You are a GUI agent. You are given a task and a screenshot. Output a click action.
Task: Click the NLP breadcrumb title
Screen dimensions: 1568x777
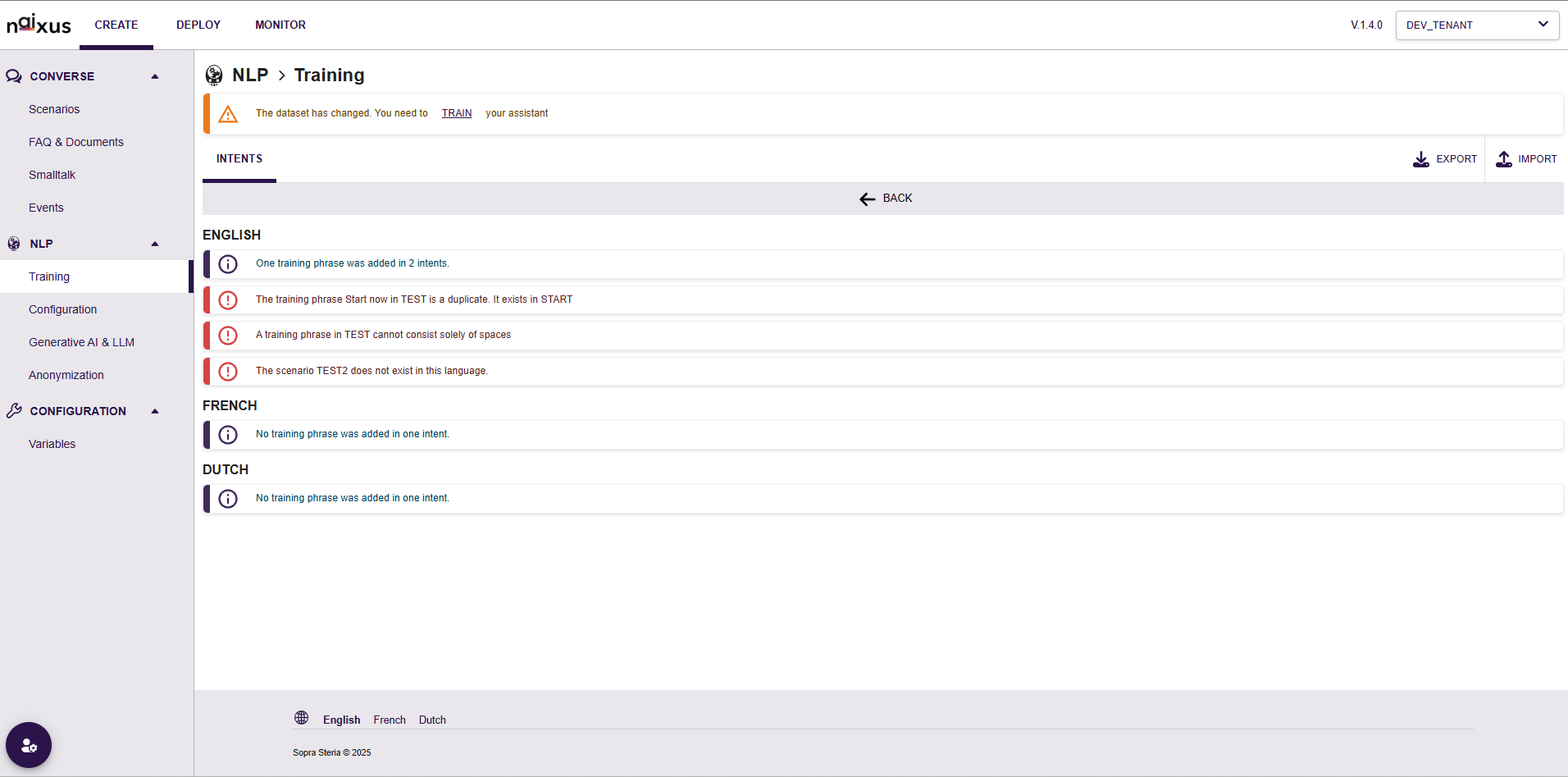click(250, 75)
